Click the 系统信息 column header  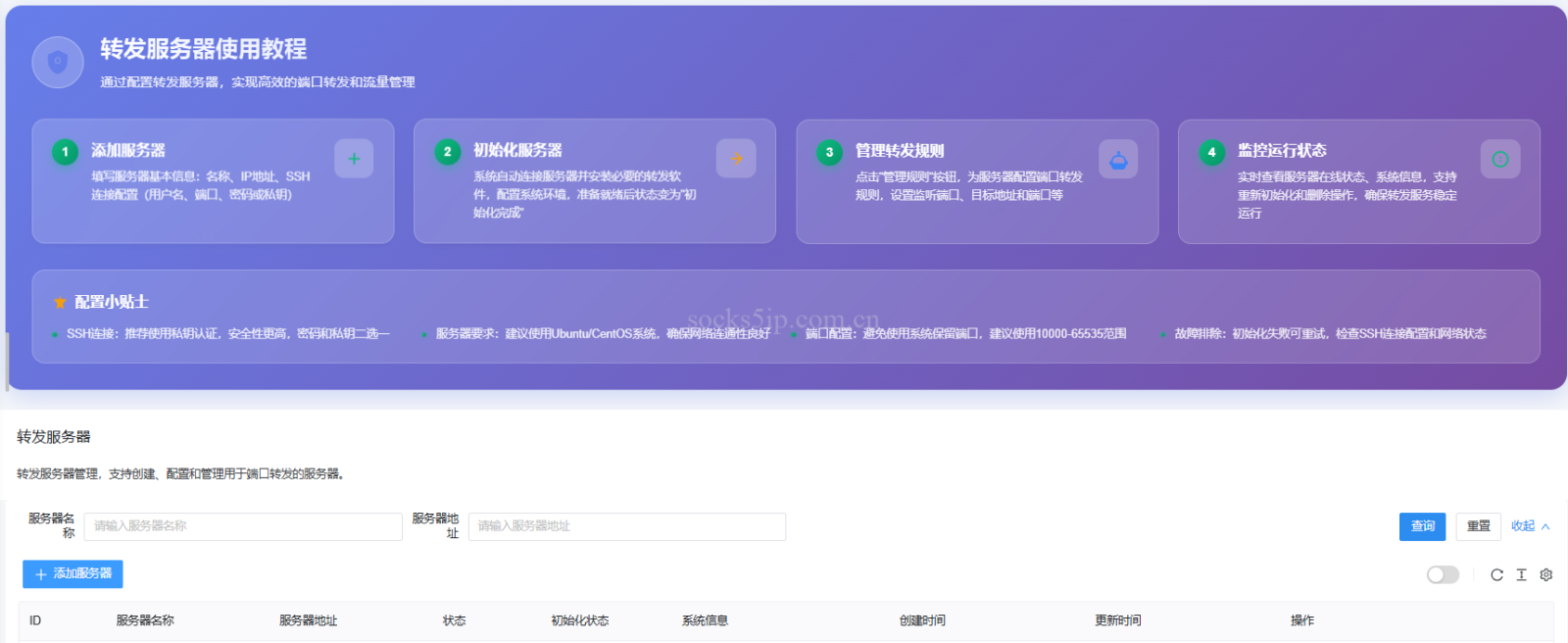pos(705,620)
